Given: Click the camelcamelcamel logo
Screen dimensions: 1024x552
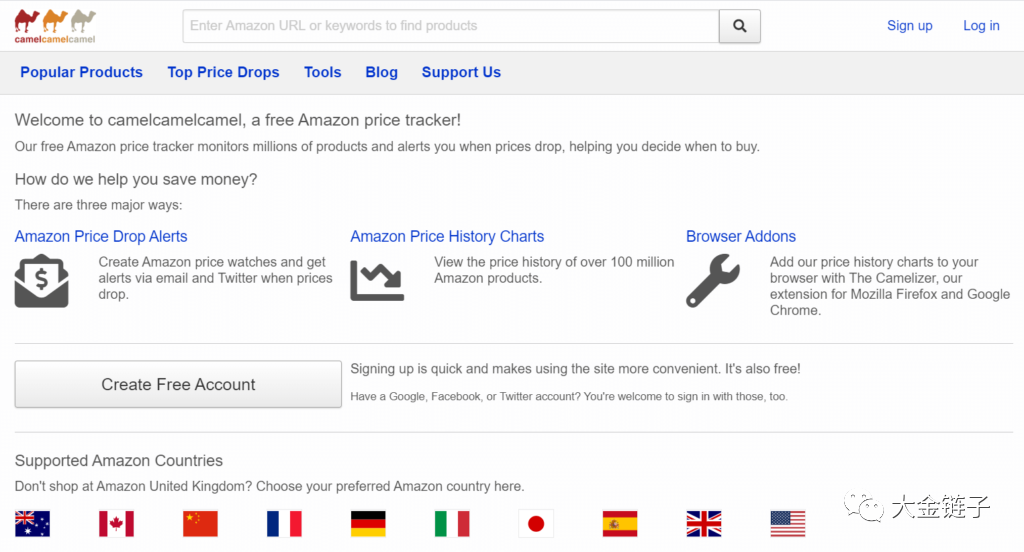Looking at the screenshot, I should click(55, 26).
